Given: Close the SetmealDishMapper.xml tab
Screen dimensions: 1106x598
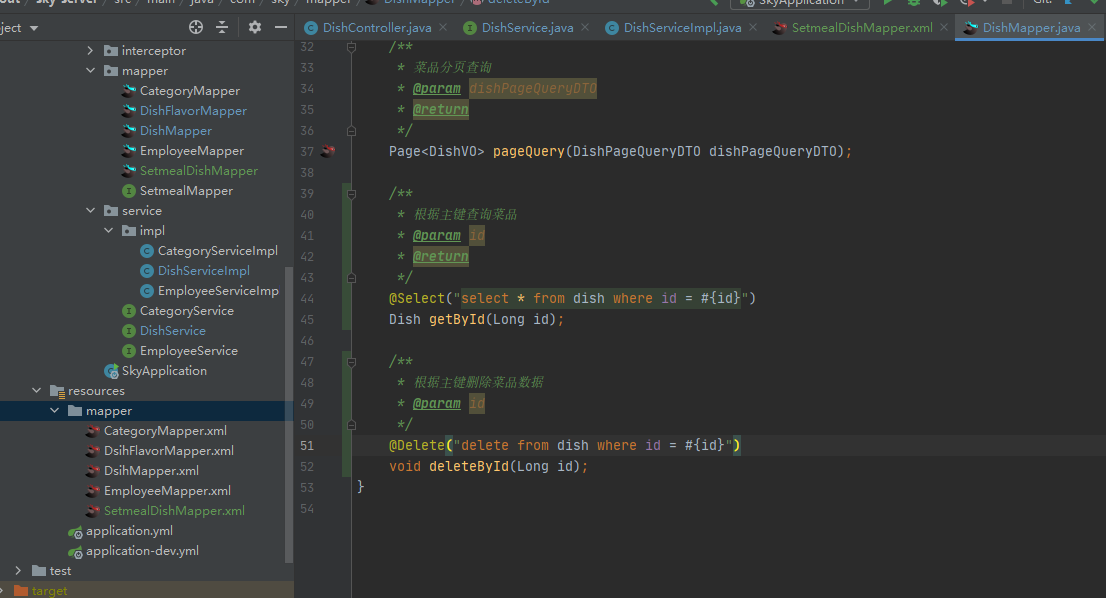Looking at the screenshot, I should tap(945, 28).
